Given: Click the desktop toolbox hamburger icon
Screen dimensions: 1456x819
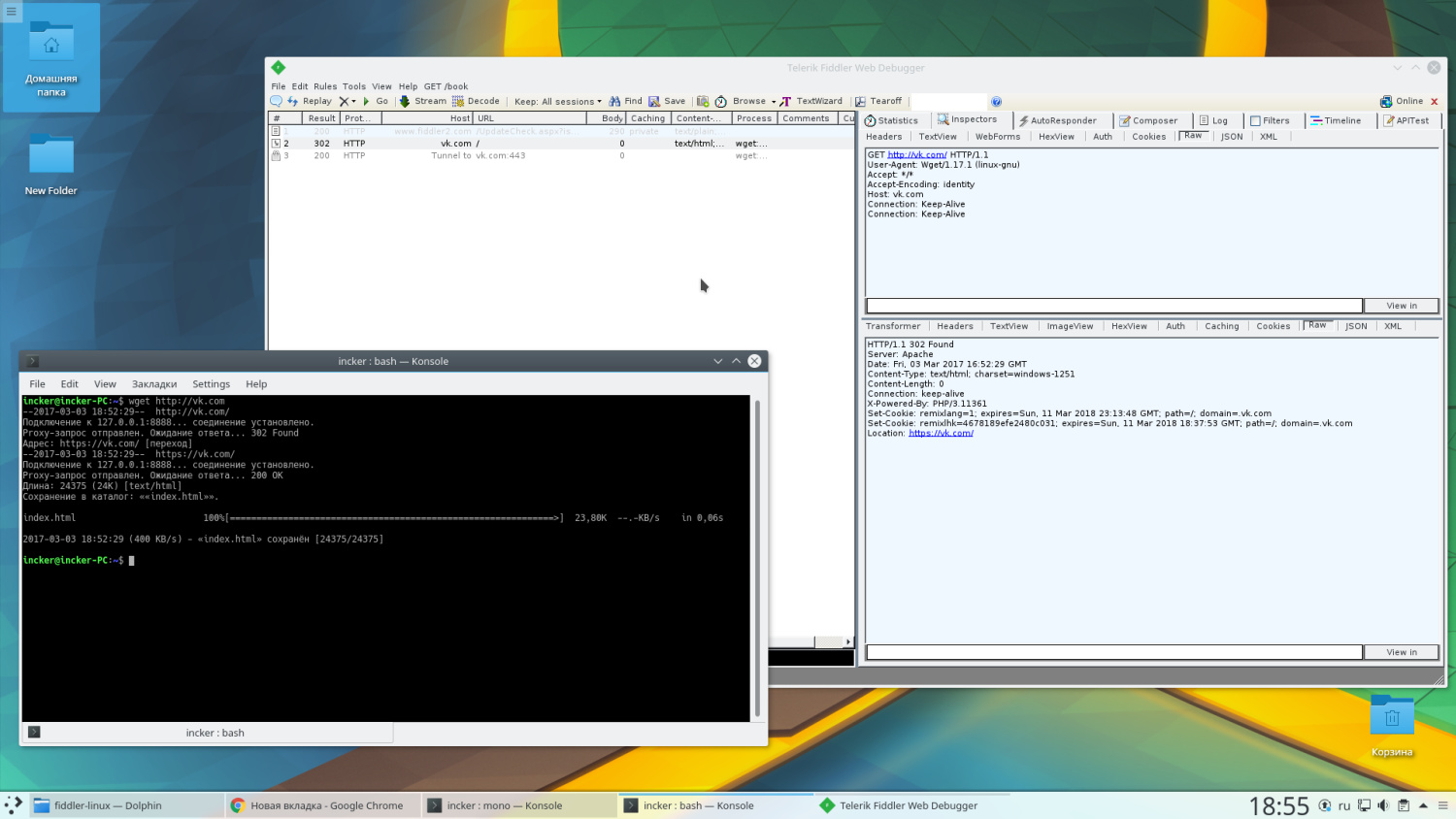Looking at the screenshot, I should pyautogui.click(x=12, y=12).
